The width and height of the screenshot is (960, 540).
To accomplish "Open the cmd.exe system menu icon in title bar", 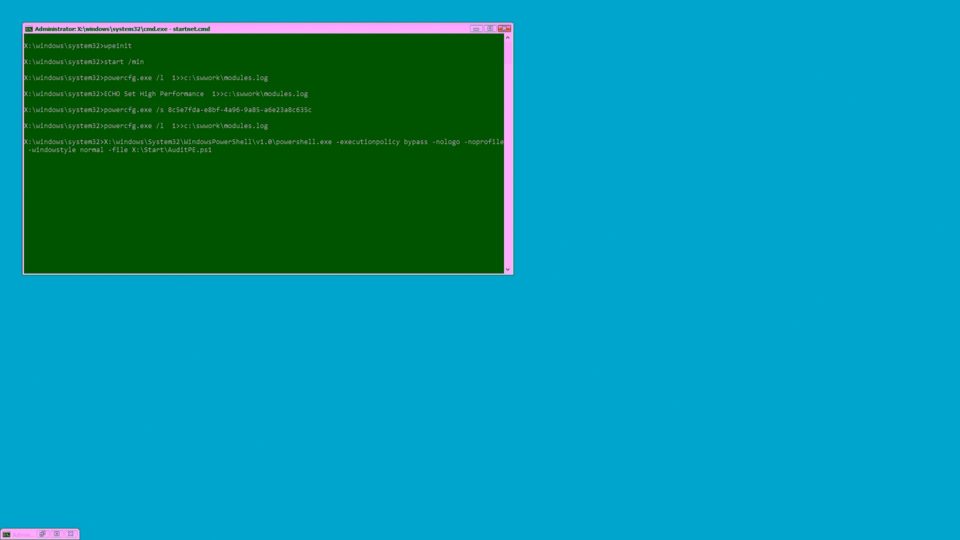I will pyautogui.click(x=29, y=29).
